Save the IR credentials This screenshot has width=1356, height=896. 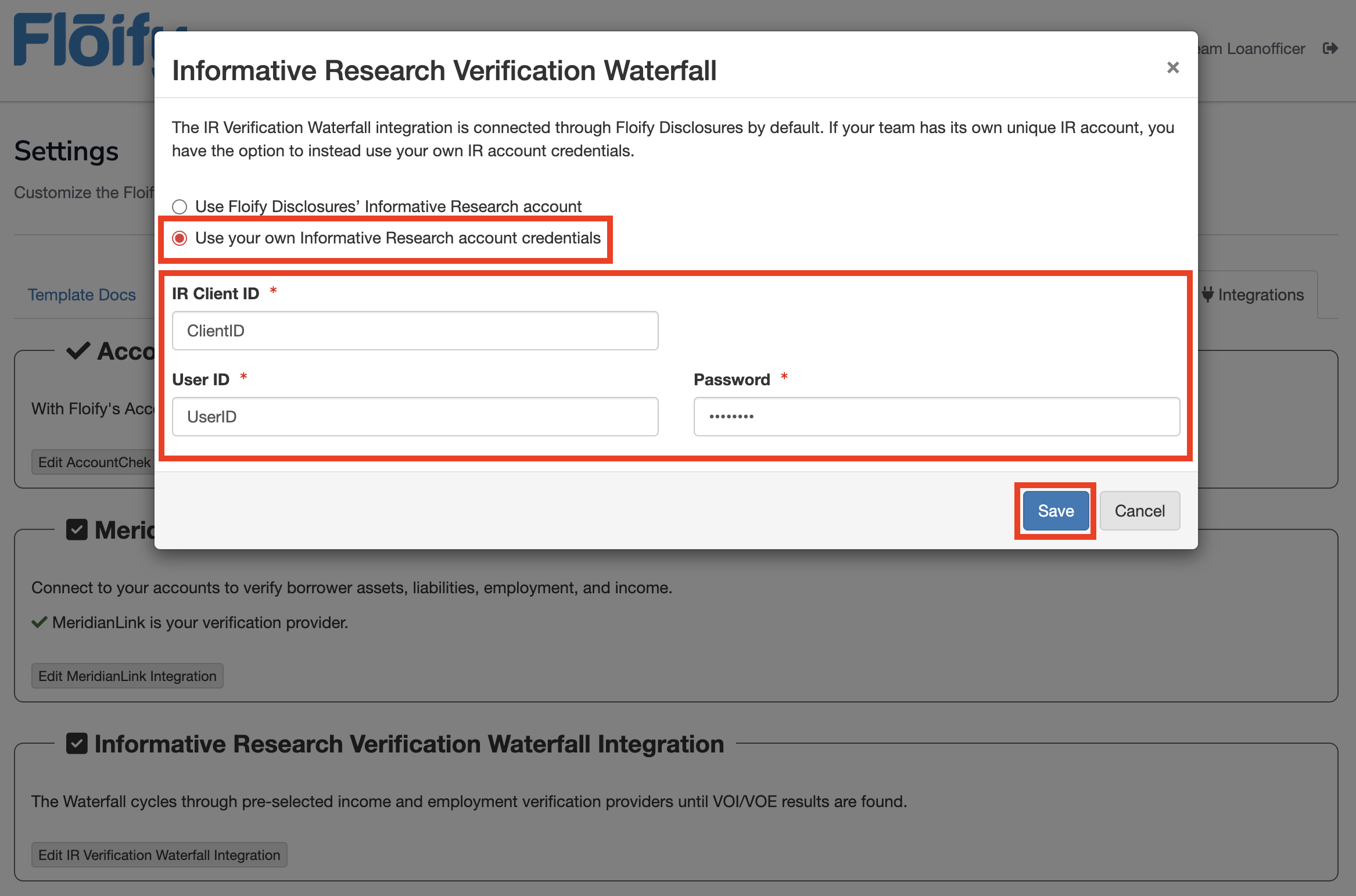point(1055,511)
